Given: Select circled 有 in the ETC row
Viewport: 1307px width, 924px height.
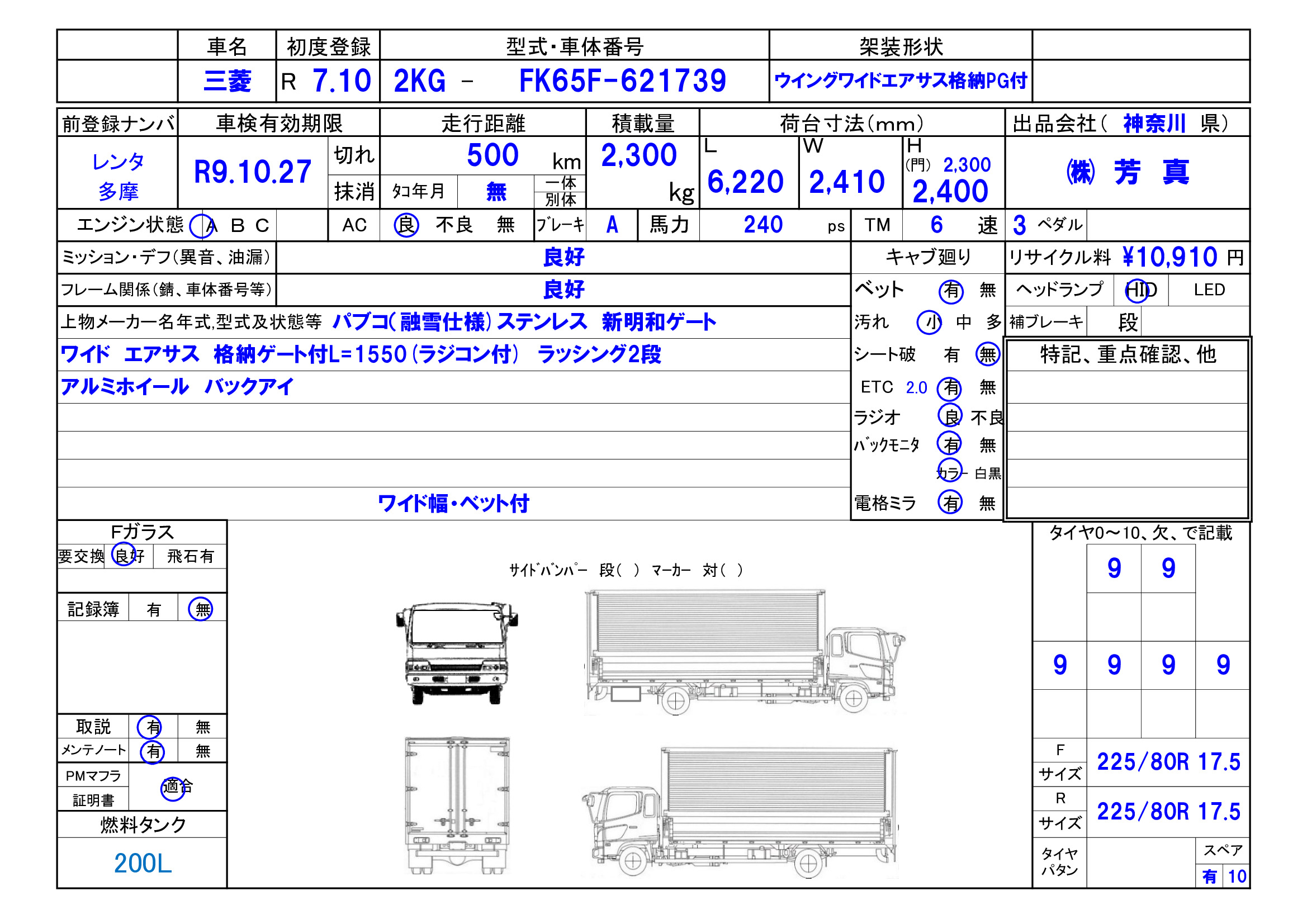Looking at the screenshot, I should 951,388.
